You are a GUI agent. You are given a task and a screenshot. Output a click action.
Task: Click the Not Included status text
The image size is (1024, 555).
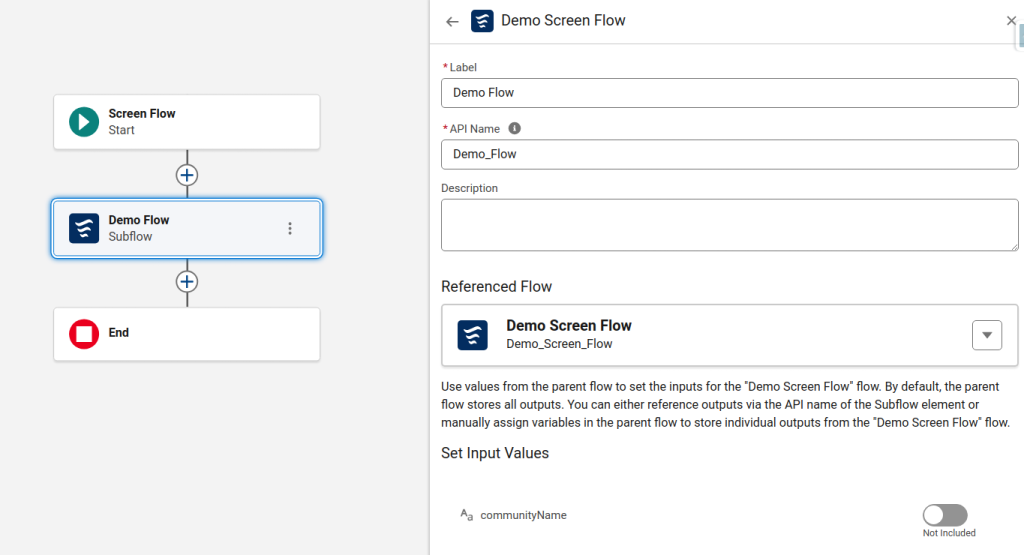[x=949, y=533]
